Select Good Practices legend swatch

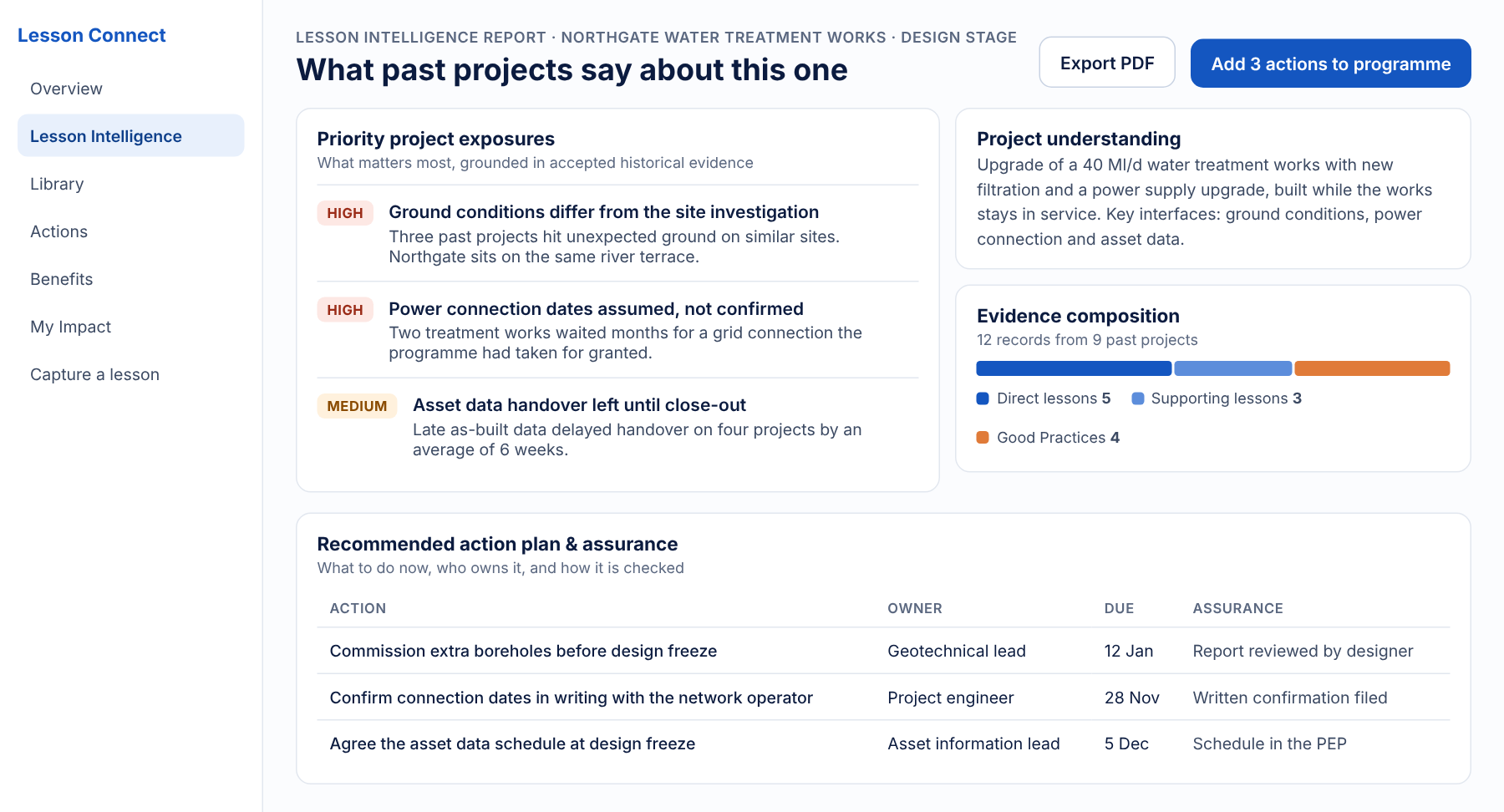click(x=983, y=438)
